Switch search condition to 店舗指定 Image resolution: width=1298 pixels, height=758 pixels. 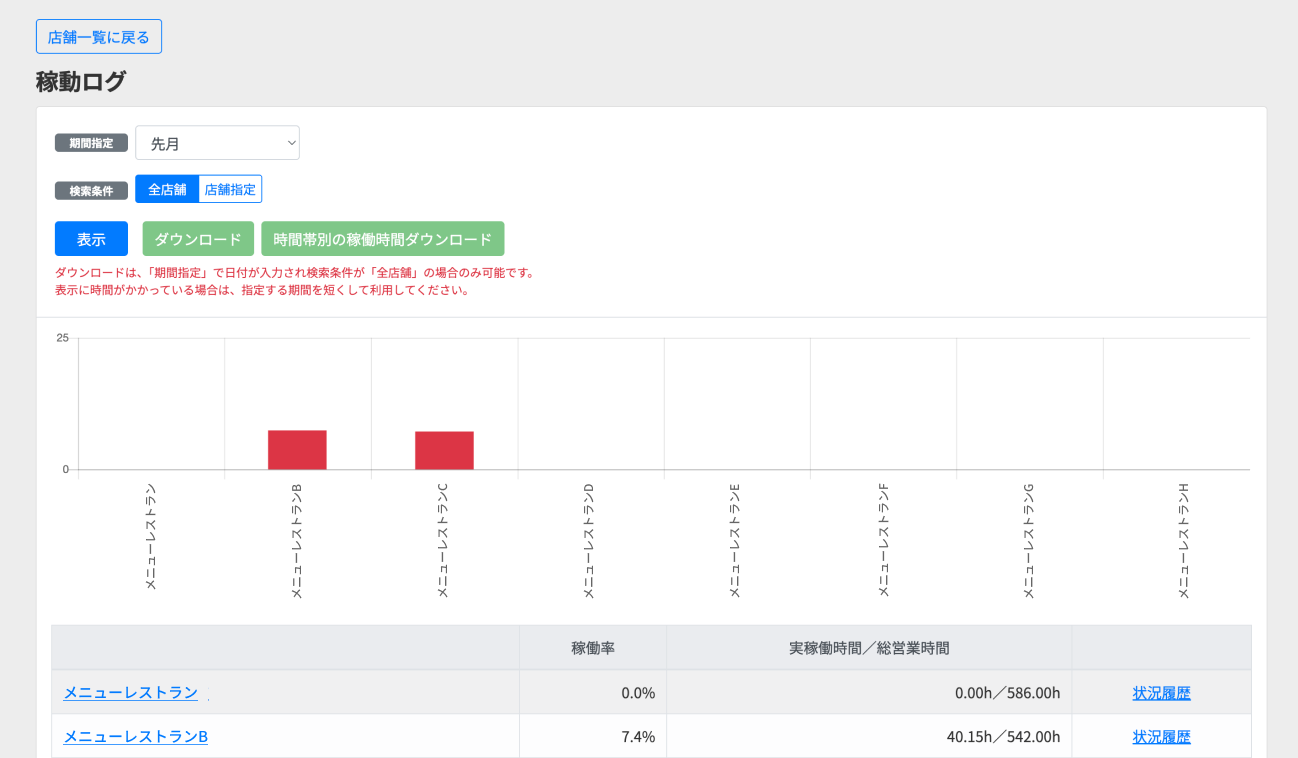(230, 189)
